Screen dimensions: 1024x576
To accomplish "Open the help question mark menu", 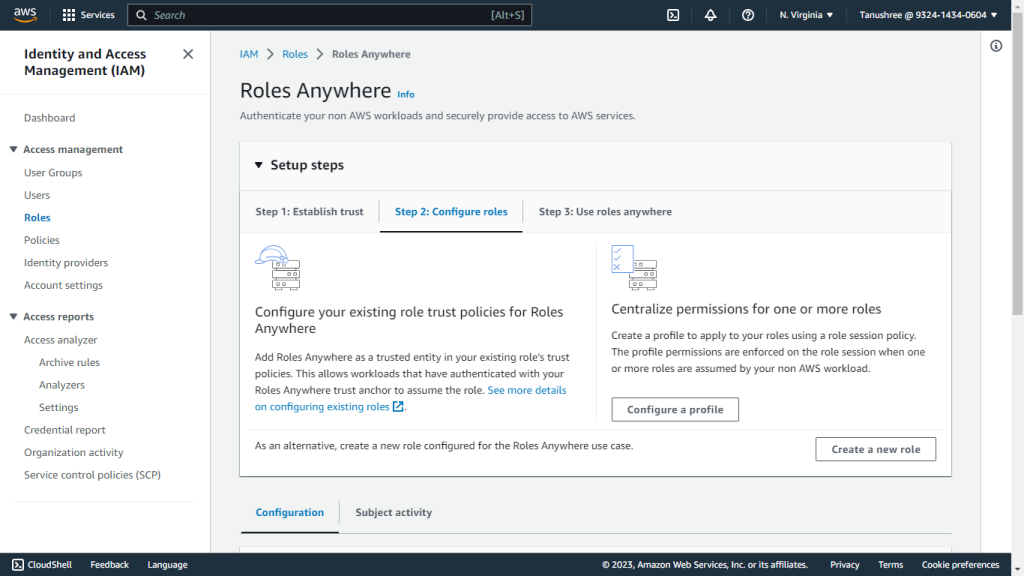I will point(748,15).
